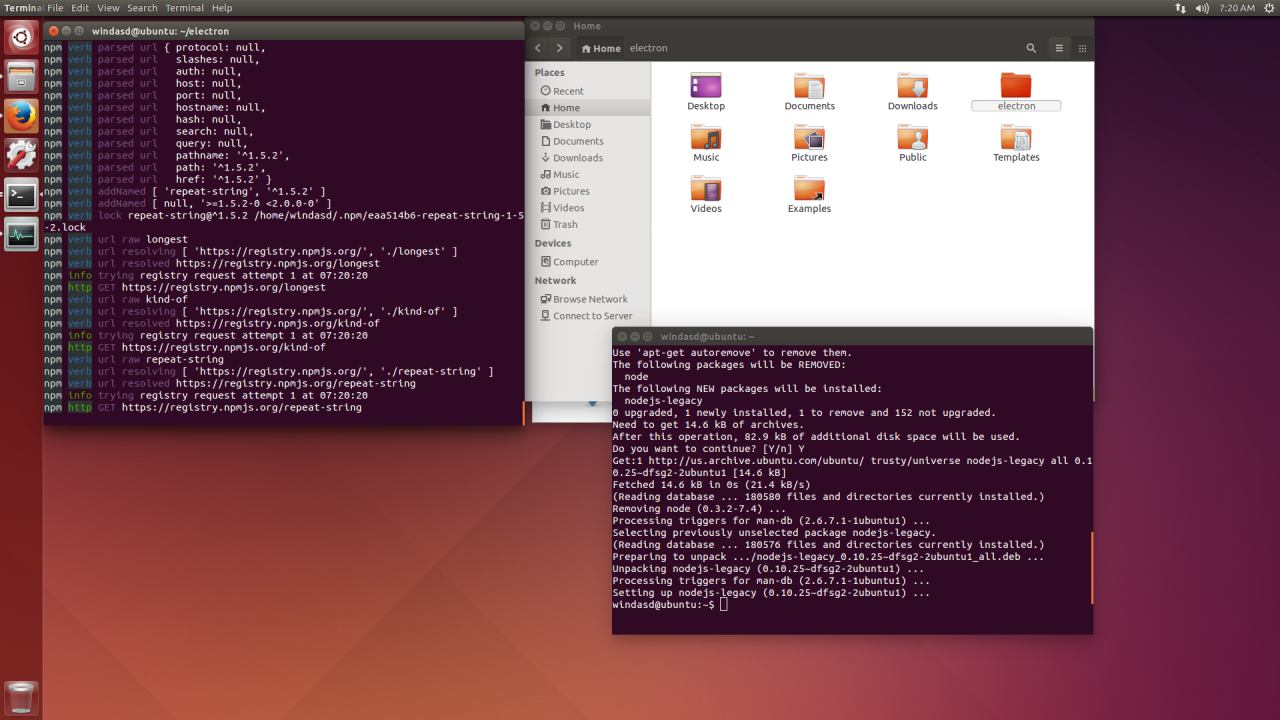Click the Files search icon
The image size is (1280, 720).
(1031, 48)
